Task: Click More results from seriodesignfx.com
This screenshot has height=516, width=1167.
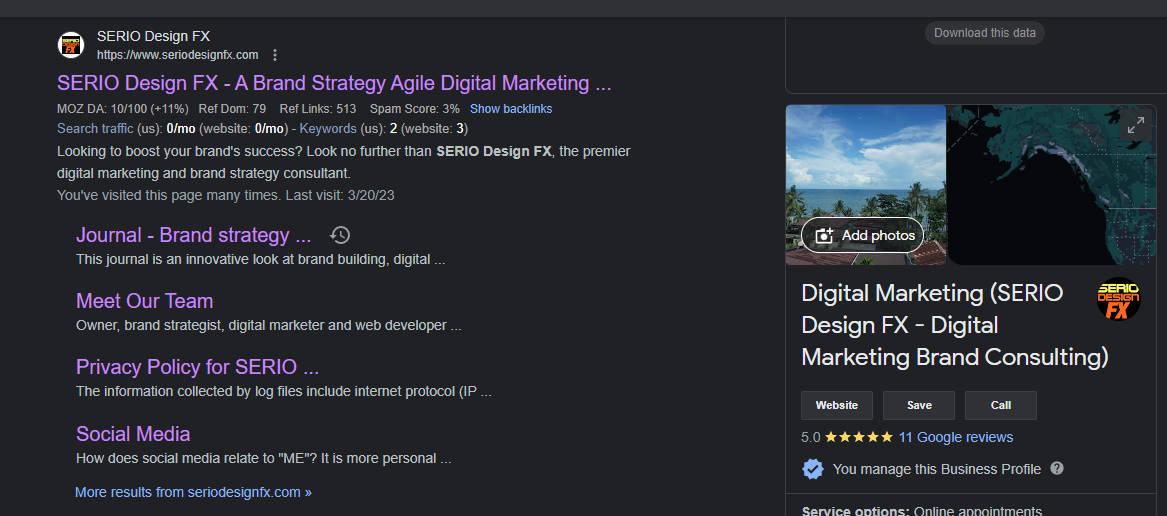Action: tap(194, 492)
